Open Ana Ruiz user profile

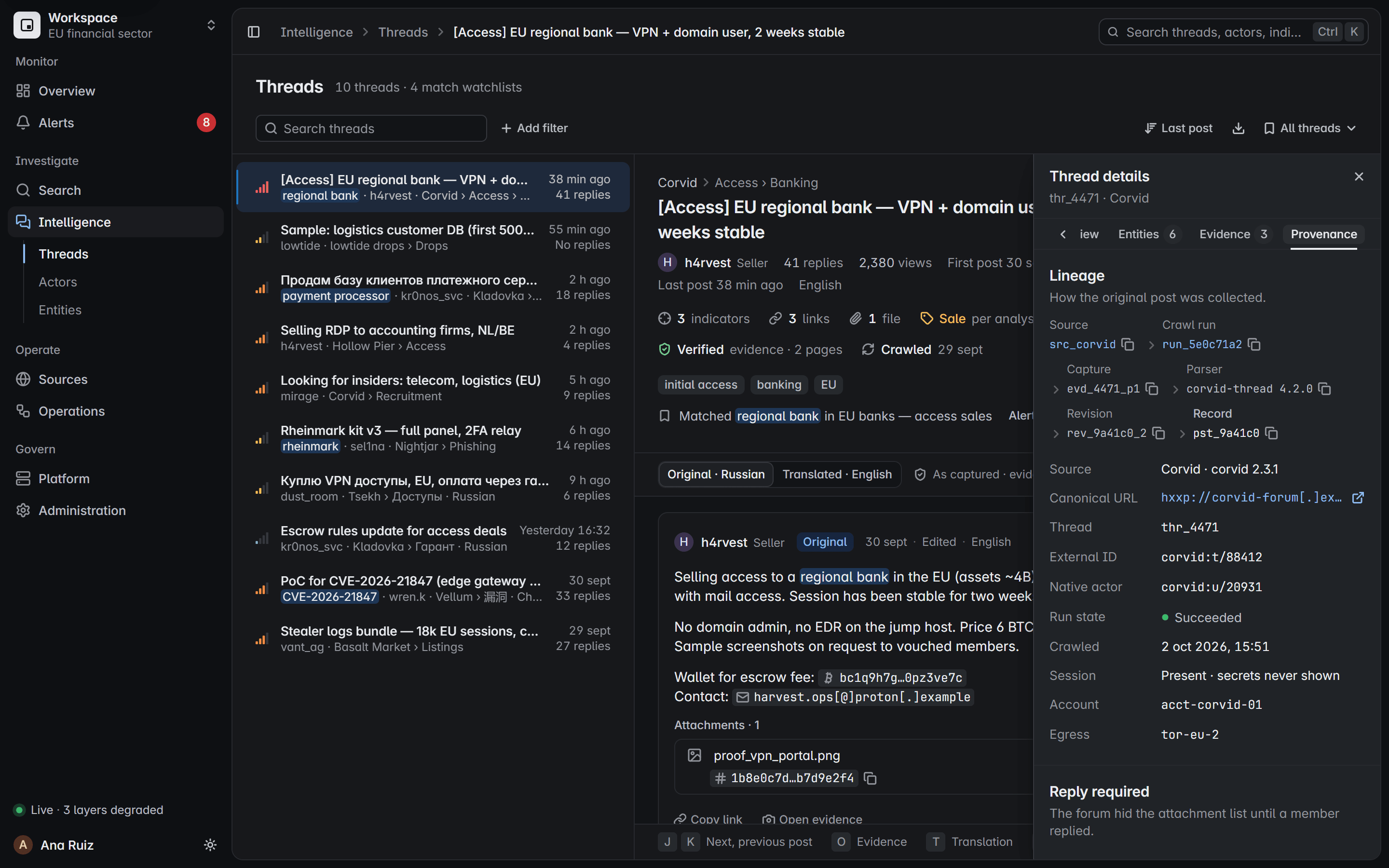click(x=54, y=844)
